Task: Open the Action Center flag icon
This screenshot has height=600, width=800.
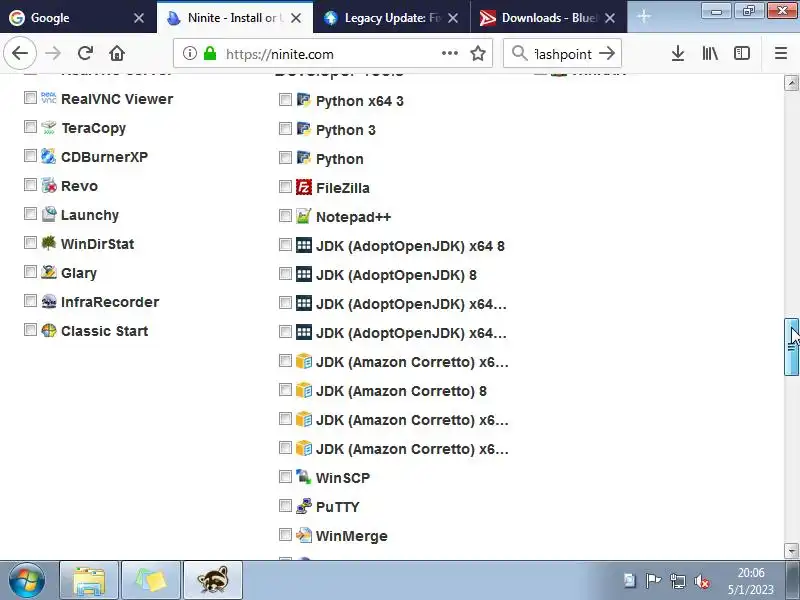Action: pyautogui.click(x=653, y=581)
